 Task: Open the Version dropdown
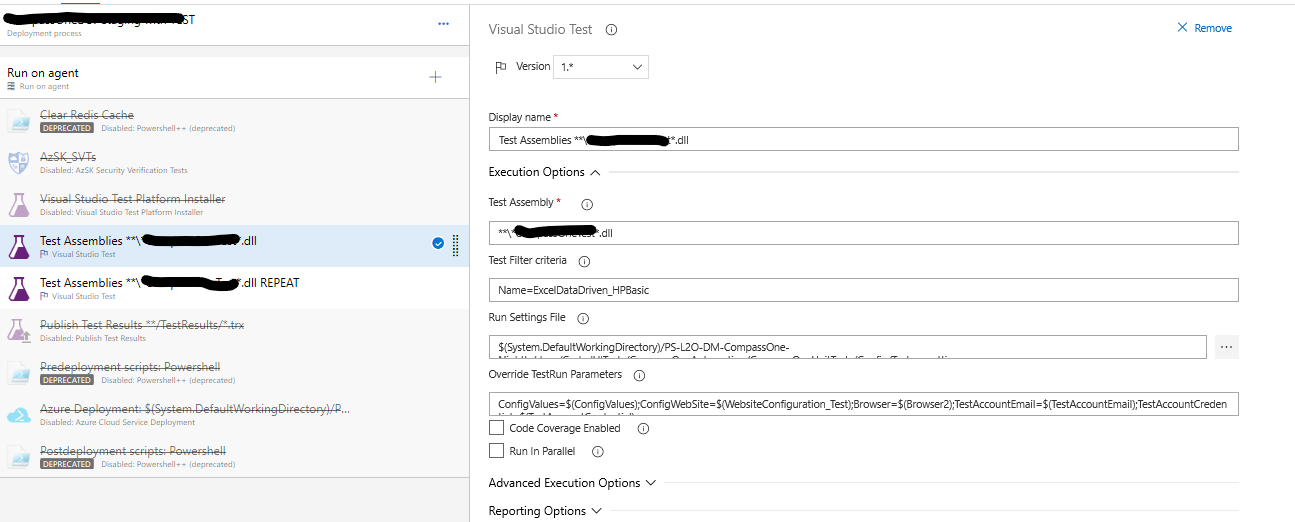(x=603, y=67)
